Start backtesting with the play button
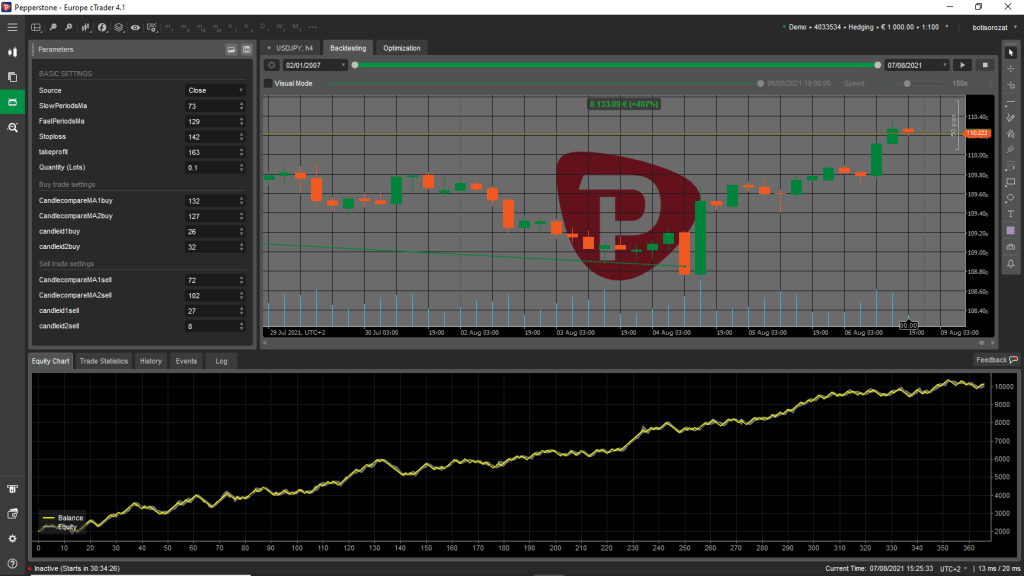 click(x=965, y=65)
